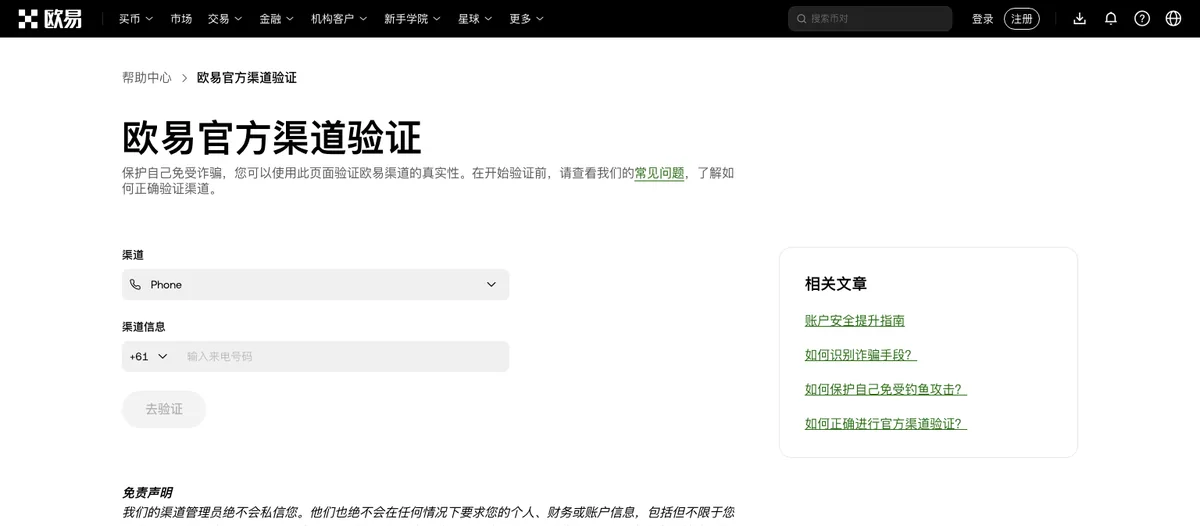Open article 账户安全提升指南
This screenshot has width=1200, height=526.
click(855, 321)
